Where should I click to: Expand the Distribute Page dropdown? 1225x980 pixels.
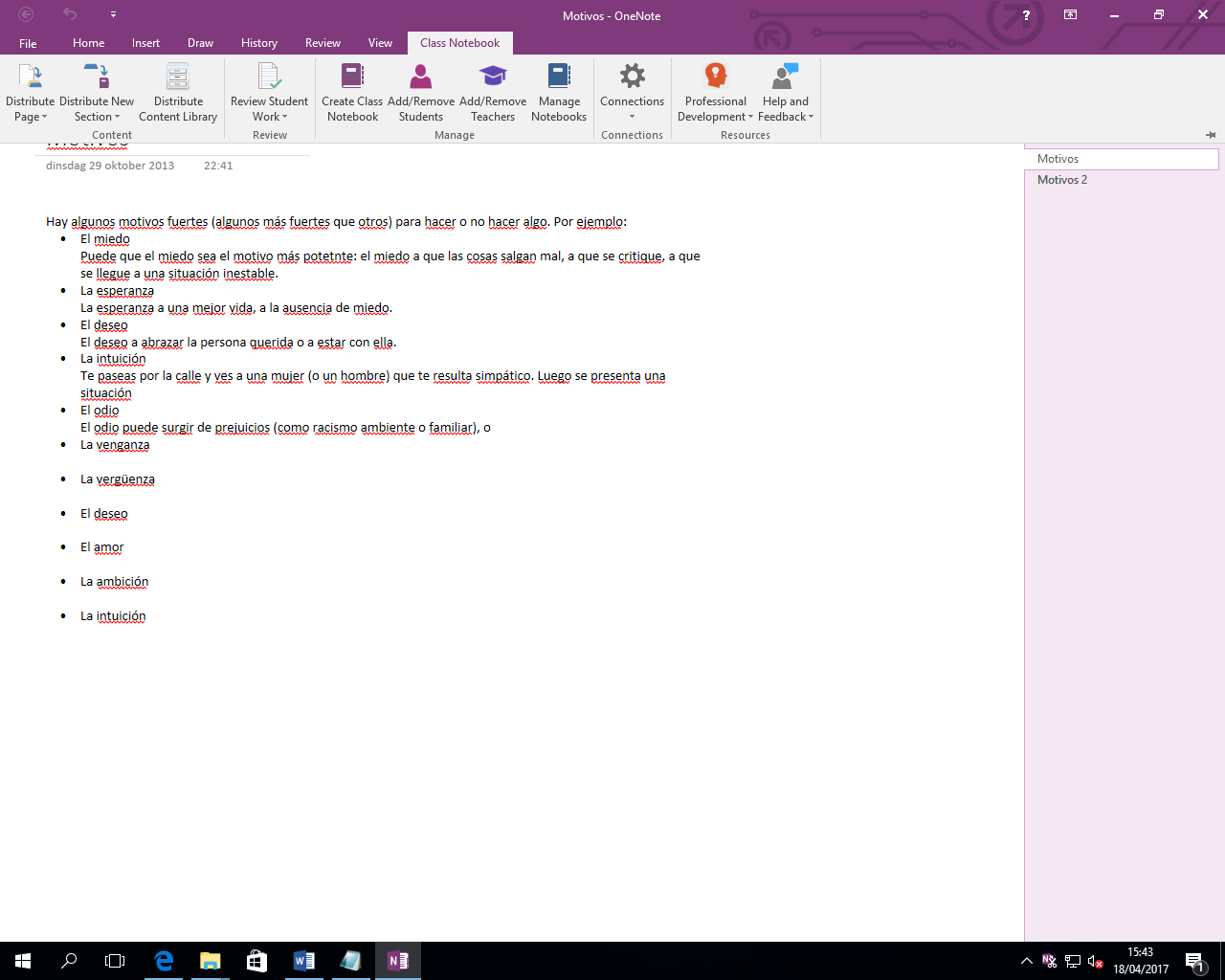tap(31, 117)
